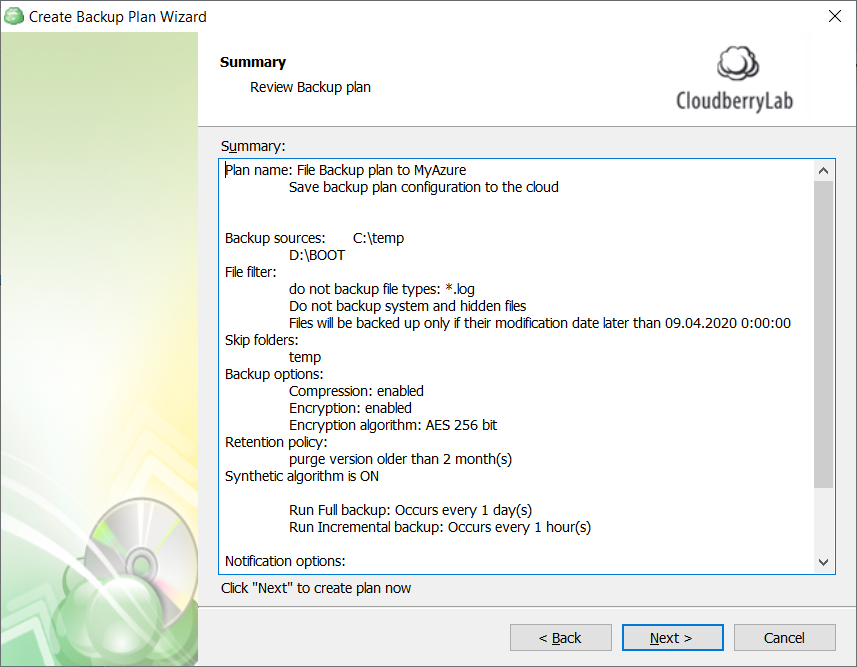Click the Next button to create plan

[672, 637]
